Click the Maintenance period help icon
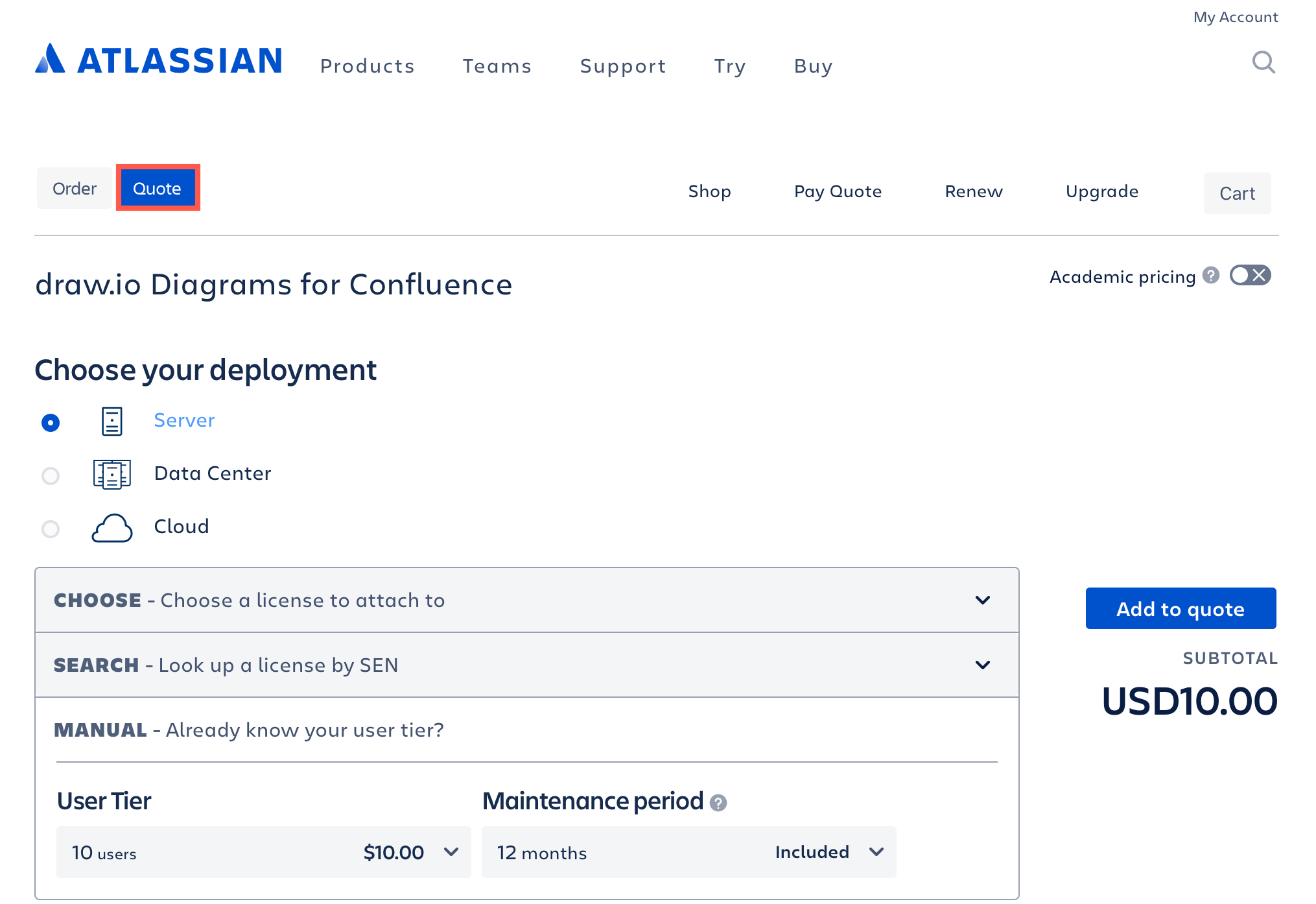The image size is (1316, 904). coord(718,802)
